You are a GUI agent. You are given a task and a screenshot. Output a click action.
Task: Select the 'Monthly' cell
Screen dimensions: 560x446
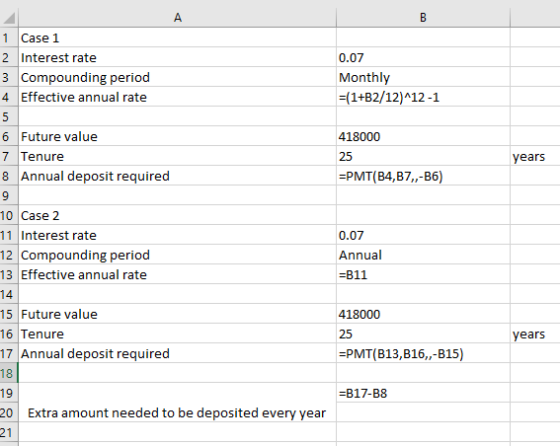423,77
